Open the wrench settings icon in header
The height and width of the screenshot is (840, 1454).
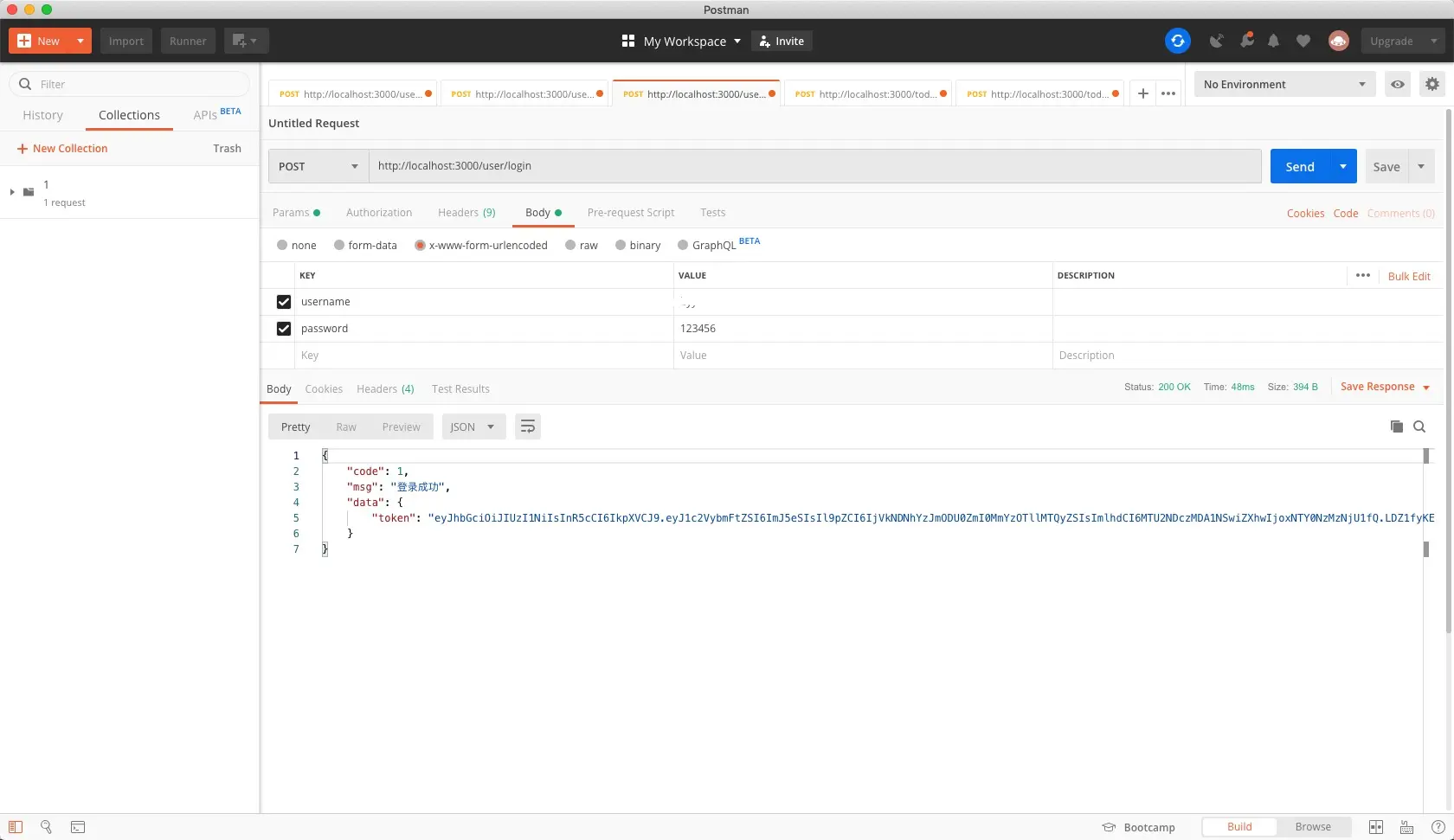pyautogui.click(x=1246, y=41)
